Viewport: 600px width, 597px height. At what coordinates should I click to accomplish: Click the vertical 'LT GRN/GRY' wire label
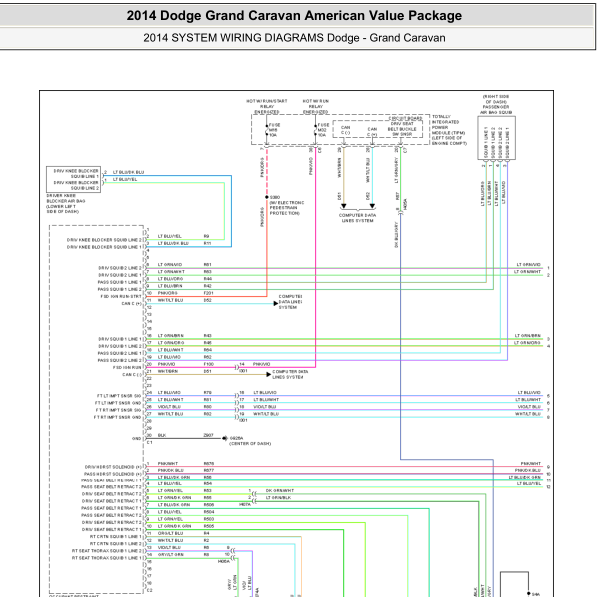[397, 170]
